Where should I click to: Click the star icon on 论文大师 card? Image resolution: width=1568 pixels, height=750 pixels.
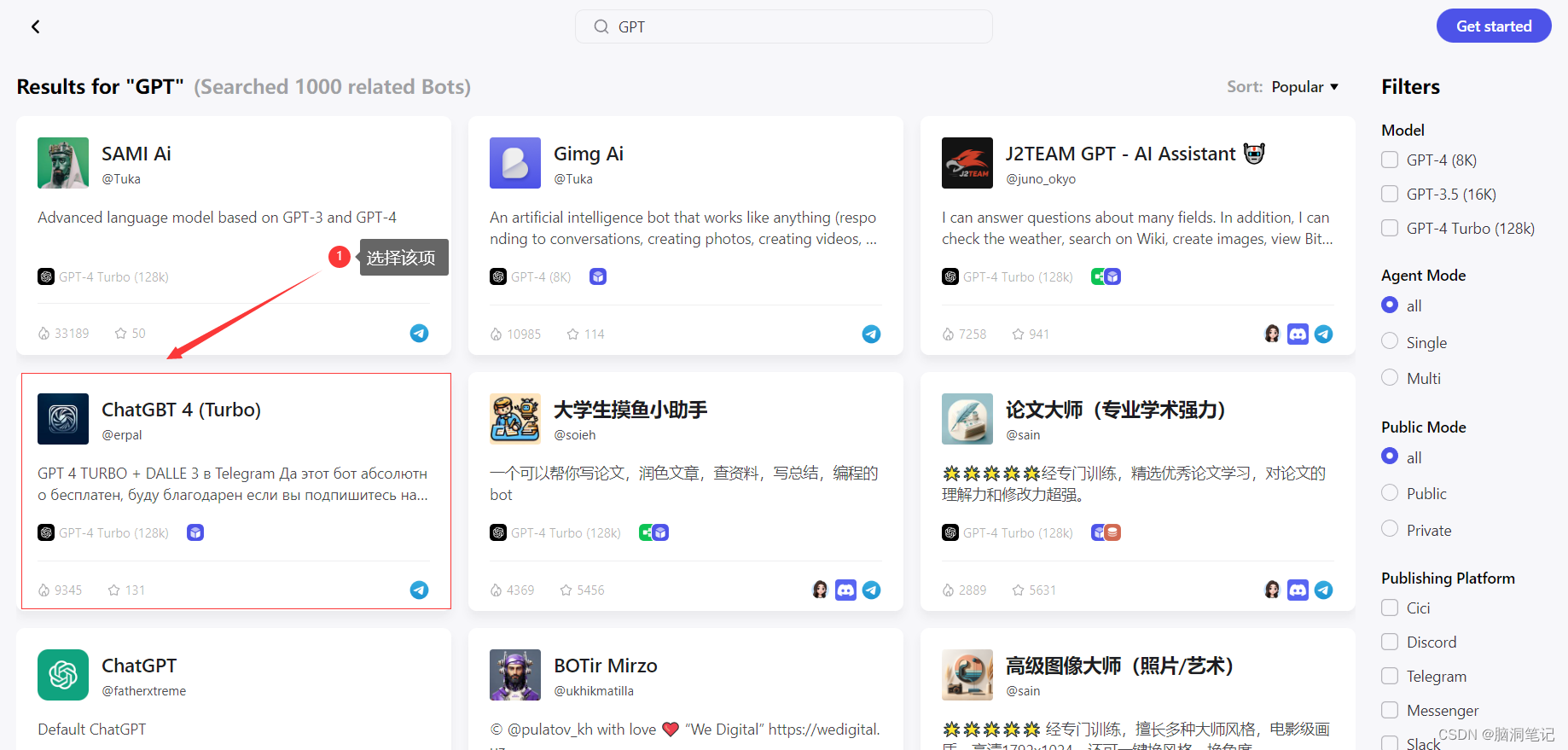pyautogui.click(x=1018, y=590)
